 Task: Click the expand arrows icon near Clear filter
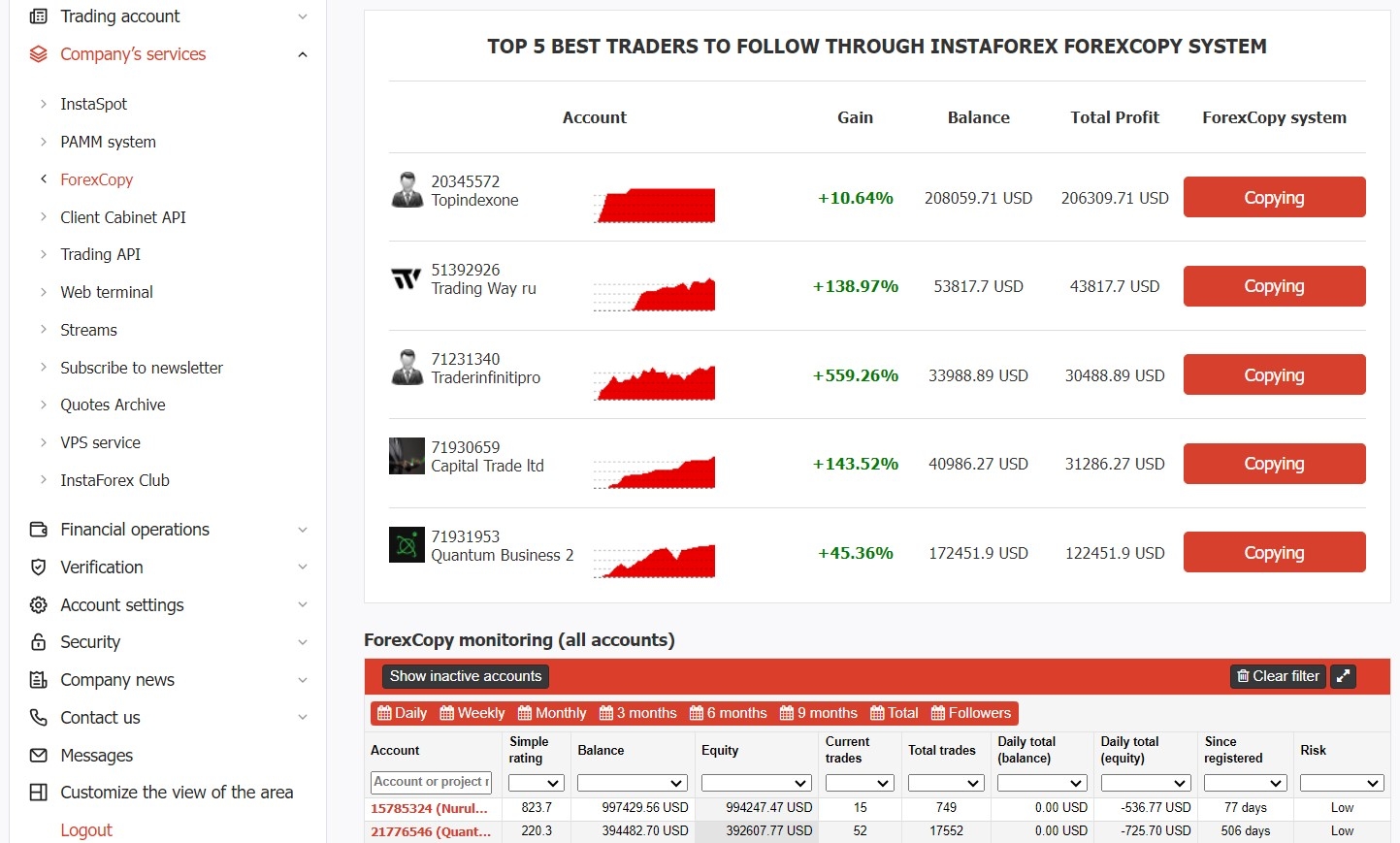pos(1343,676)
